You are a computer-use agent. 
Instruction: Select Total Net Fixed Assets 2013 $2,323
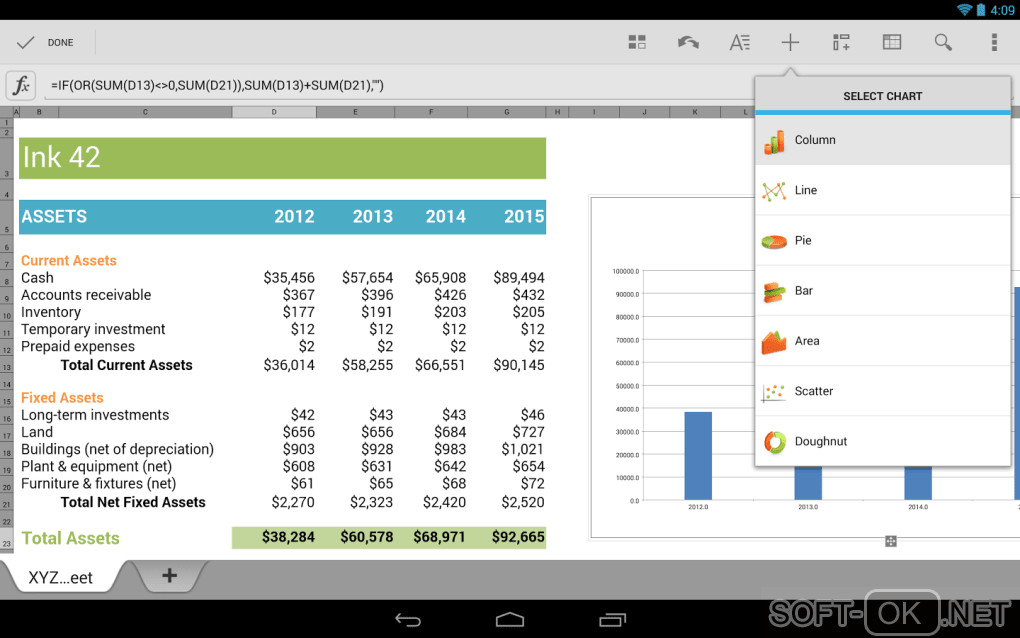pyautogui.click(x=371, y=502)
